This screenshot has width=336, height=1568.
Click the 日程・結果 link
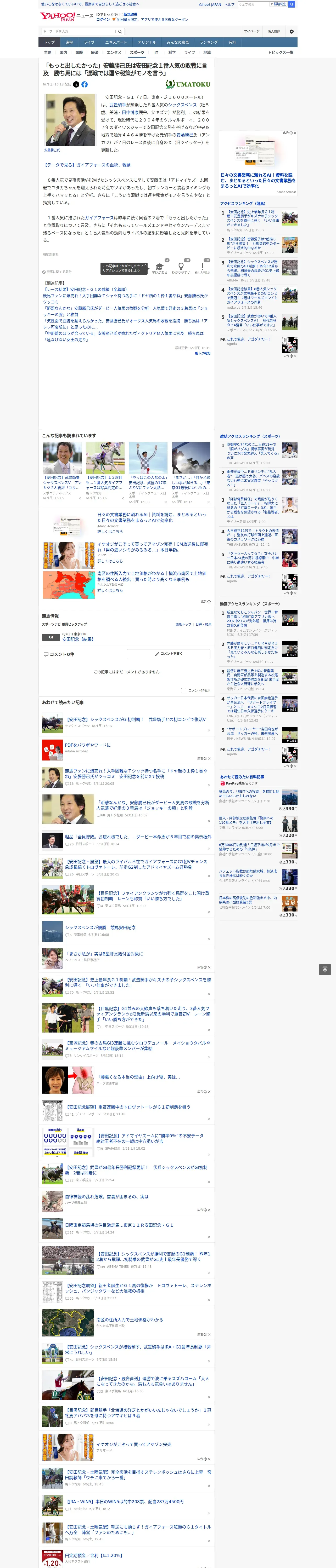pyautogui.click(x=204, y=625)
